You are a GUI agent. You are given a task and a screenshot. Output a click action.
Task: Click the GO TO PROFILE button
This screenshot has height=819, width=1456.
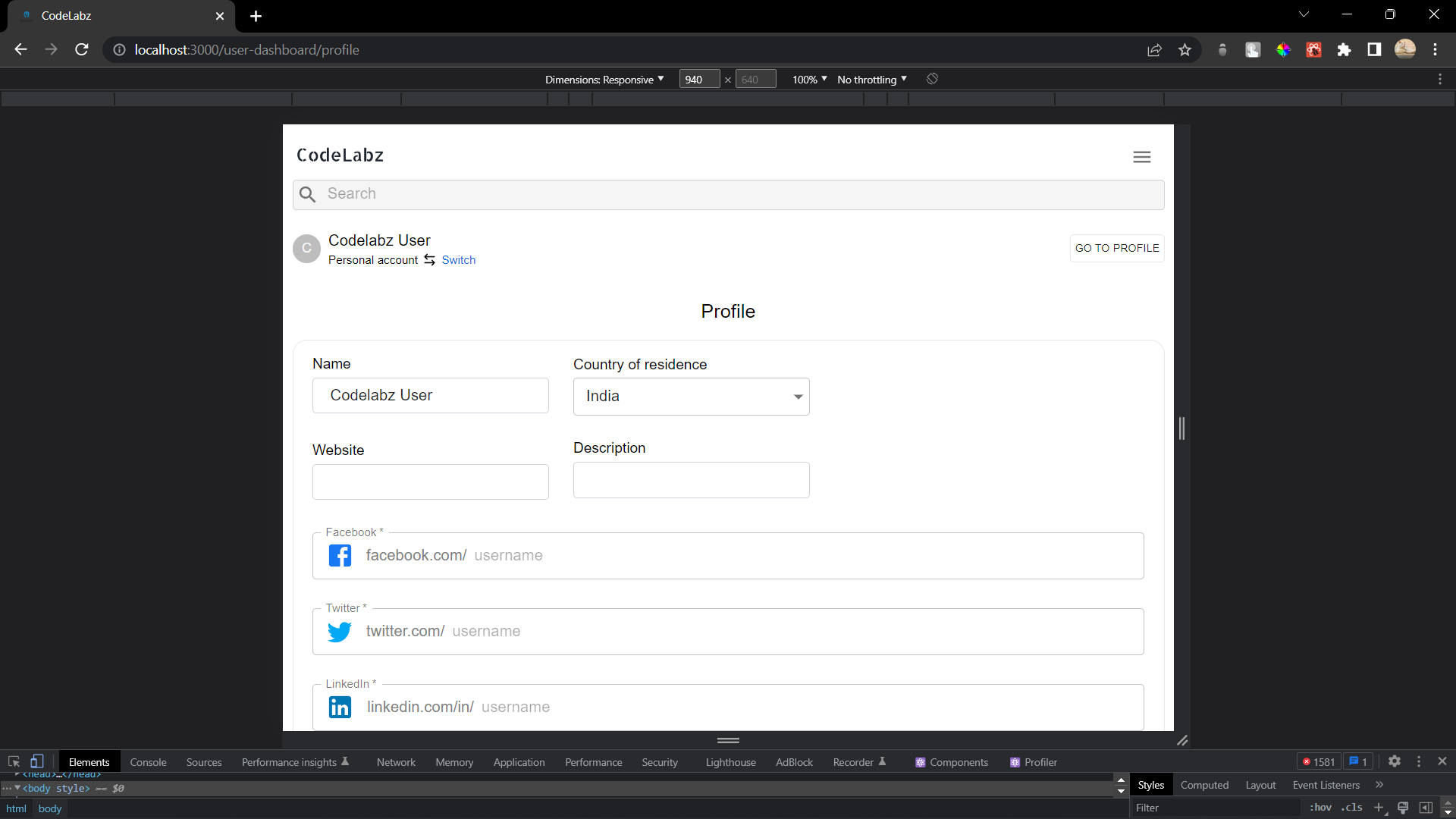(x=1116, y=248)
